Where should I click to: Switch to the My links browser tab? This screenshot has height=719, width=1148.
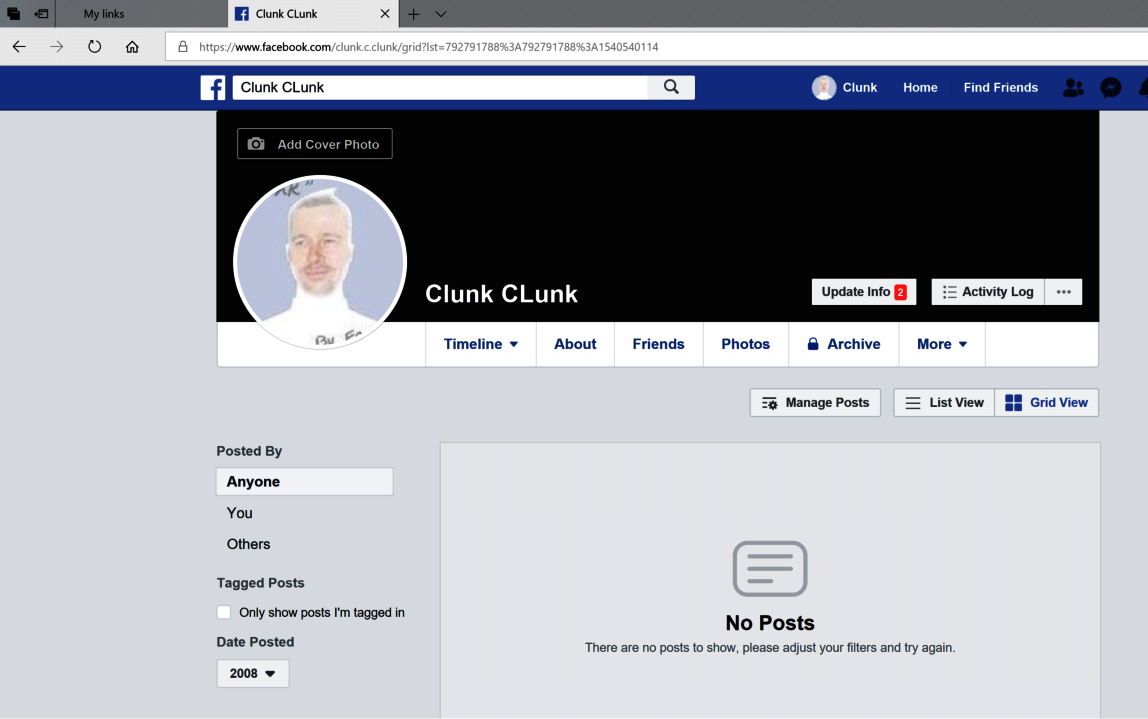[141, 14]
